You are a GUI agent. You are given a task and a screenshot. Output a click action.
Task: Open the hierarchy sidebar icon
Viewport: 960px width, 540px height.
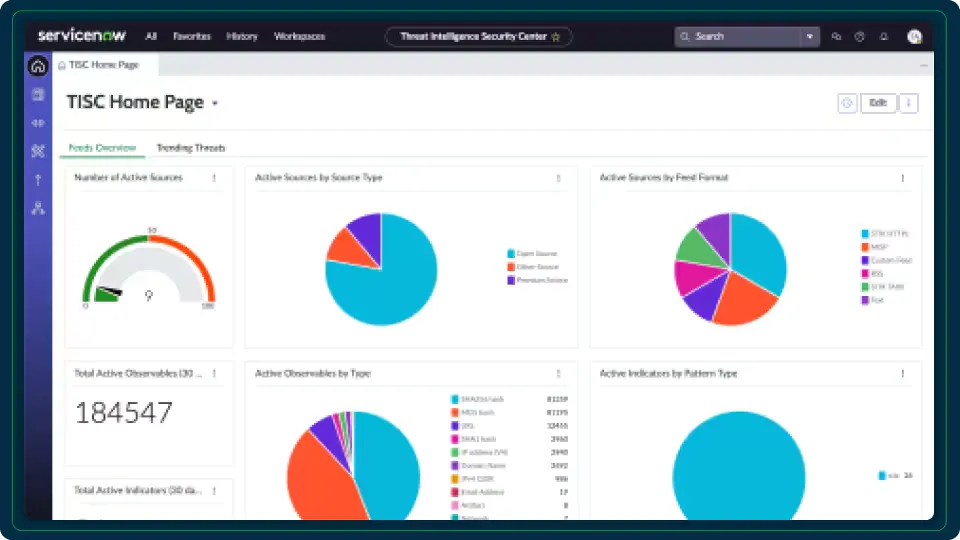[x=38, y=208]
